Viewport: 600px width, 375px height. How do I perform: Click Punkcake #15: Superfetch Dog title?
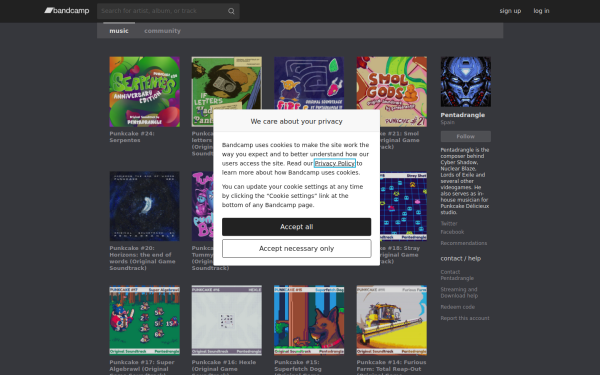point(298,367)
